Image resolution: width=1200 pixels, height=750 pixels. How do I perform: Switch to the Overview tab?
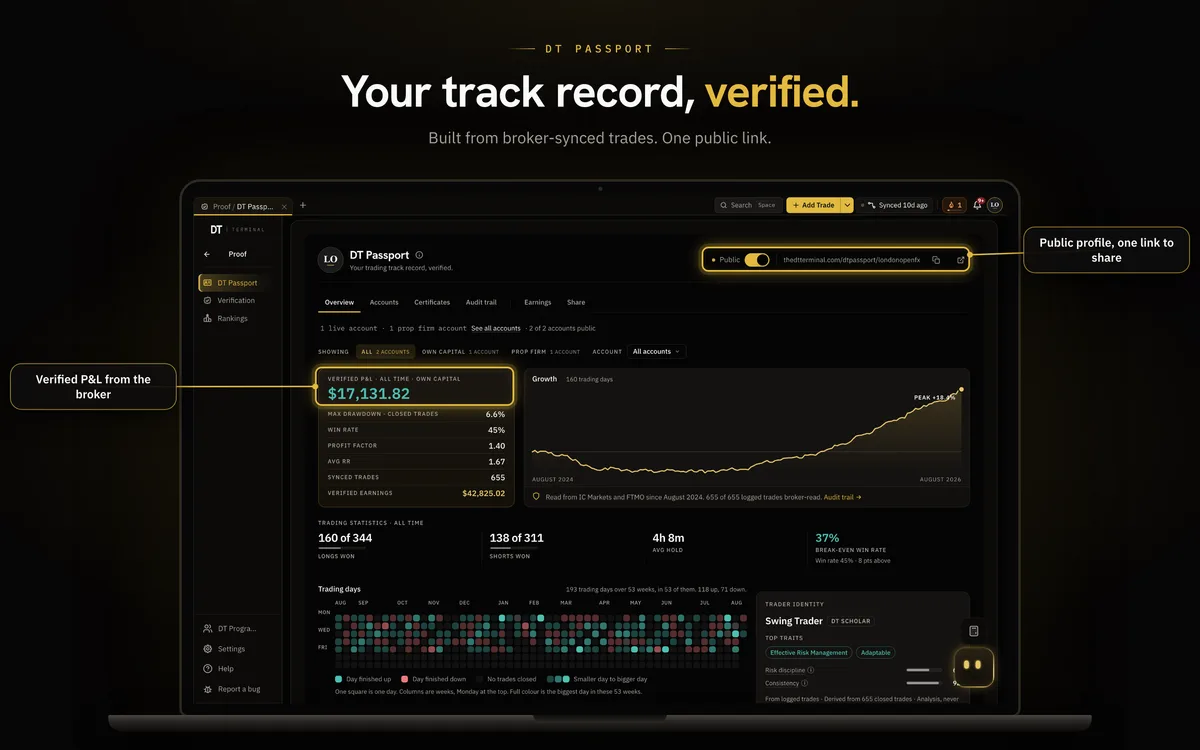click(x=339, y=302)
